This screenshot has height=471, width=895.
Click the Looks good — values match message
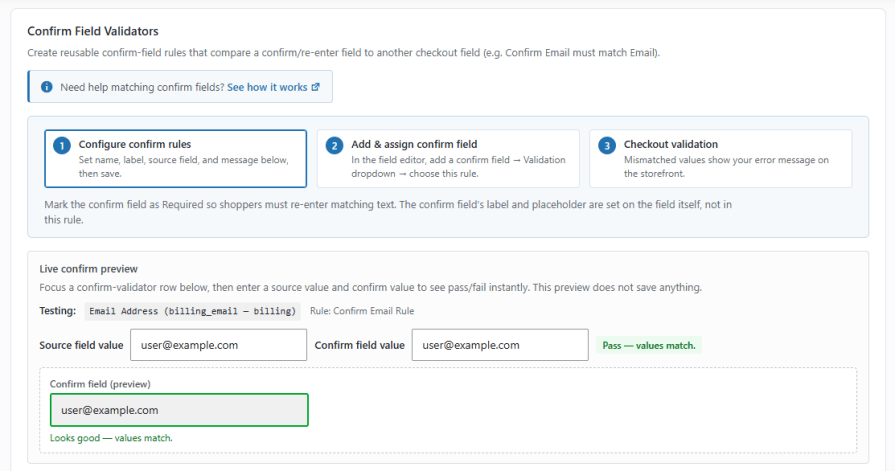111,438
